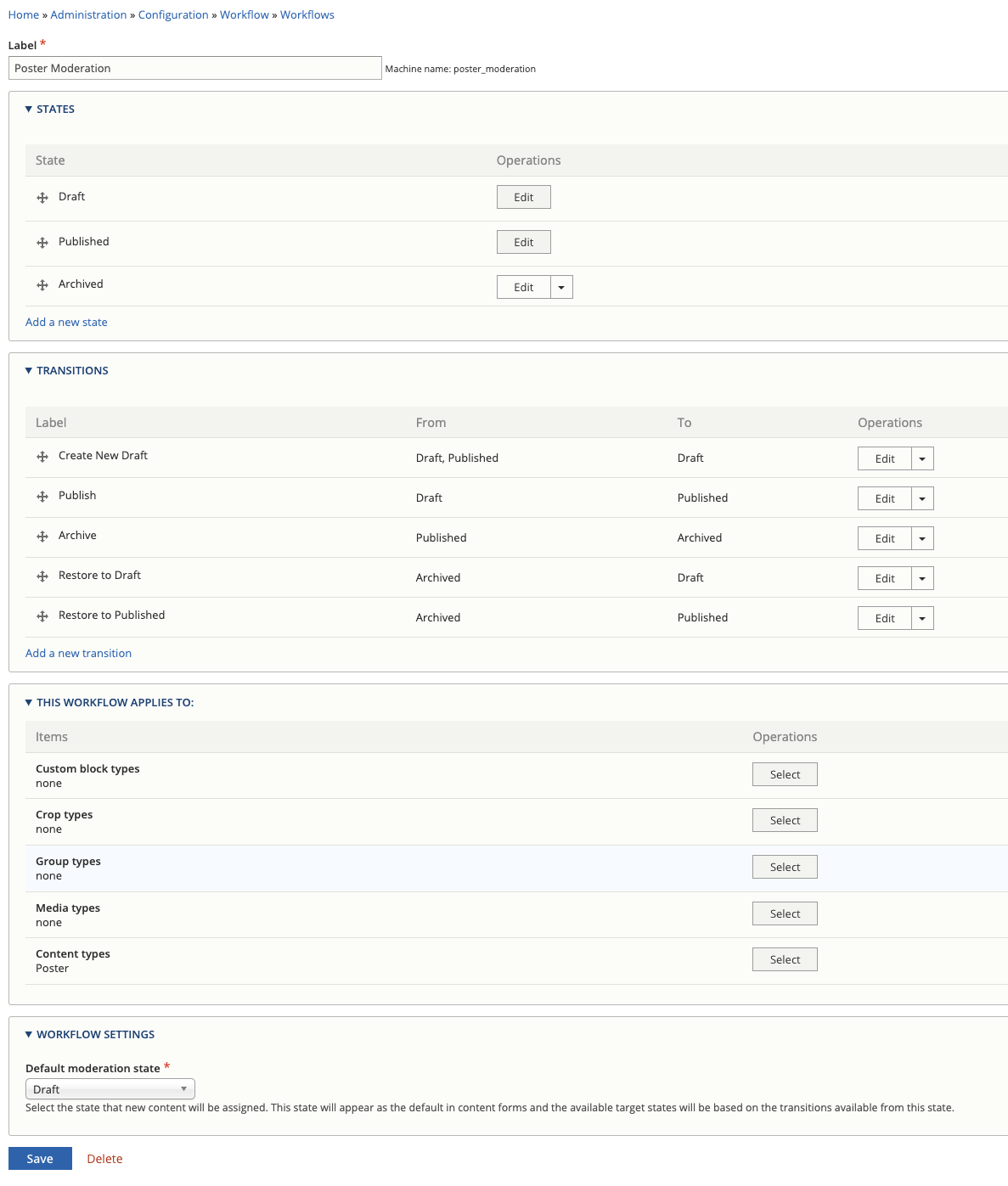The width and height of the screenshot is (1008, 1186).
Task: Open the Default moderation state dropdown
Action: coord(110,1088)
